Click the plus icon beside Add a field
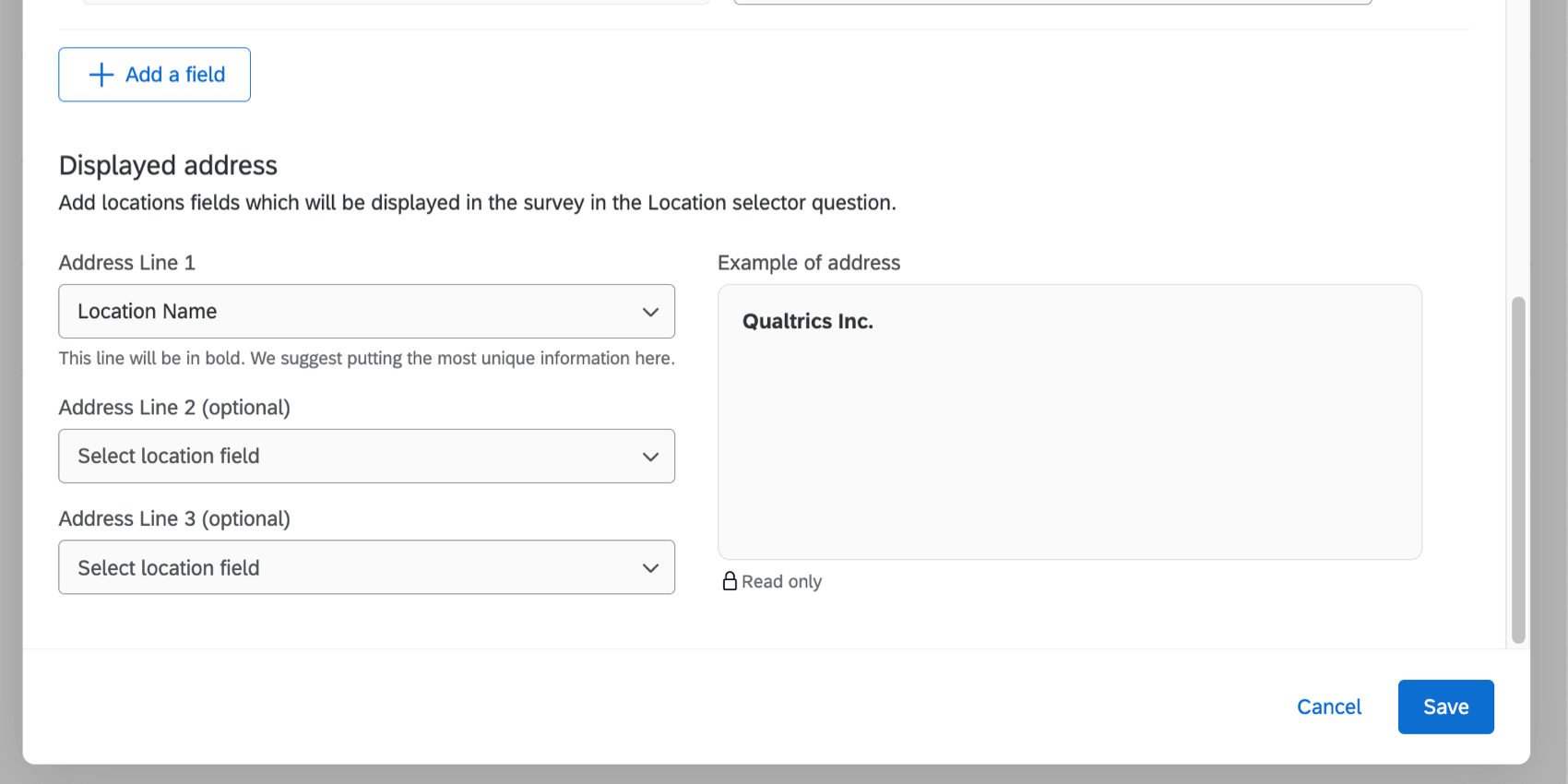 101,75
